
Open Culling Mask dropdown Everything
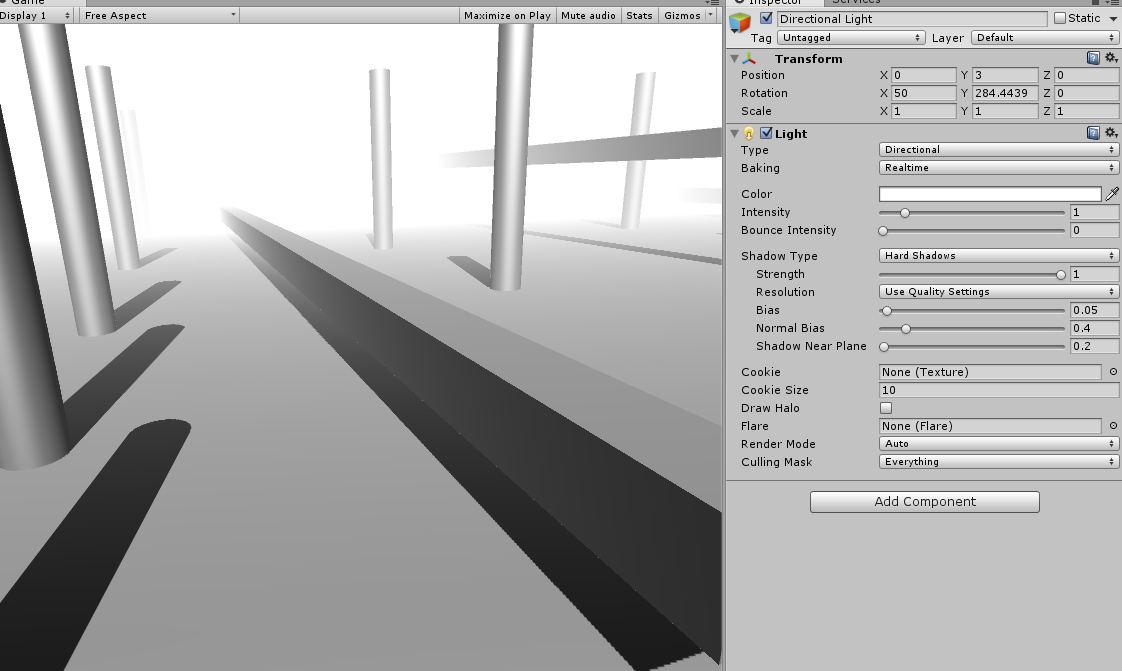pyautogui.click(x=998, y=461)
